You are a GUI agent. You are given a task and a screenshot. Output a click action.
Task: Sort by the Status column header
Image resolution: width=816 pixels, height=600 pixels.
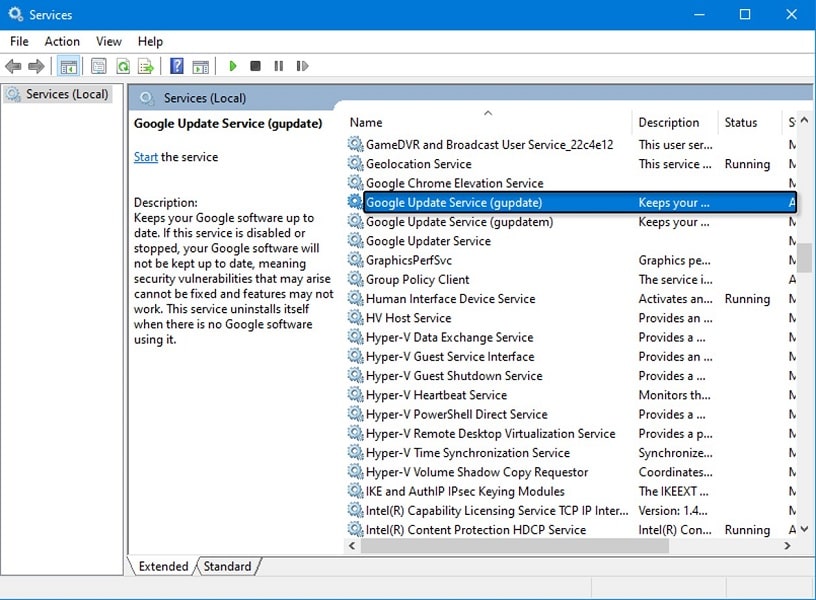(749, 122)
